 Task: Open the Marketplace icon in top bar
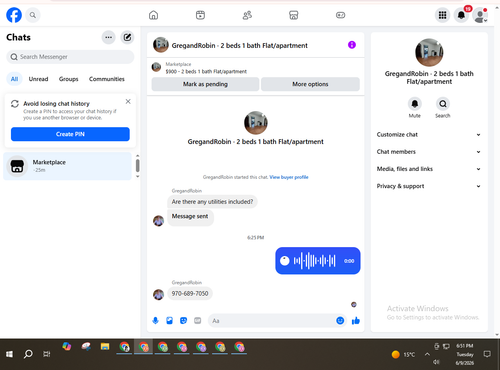tap(294, 15)
